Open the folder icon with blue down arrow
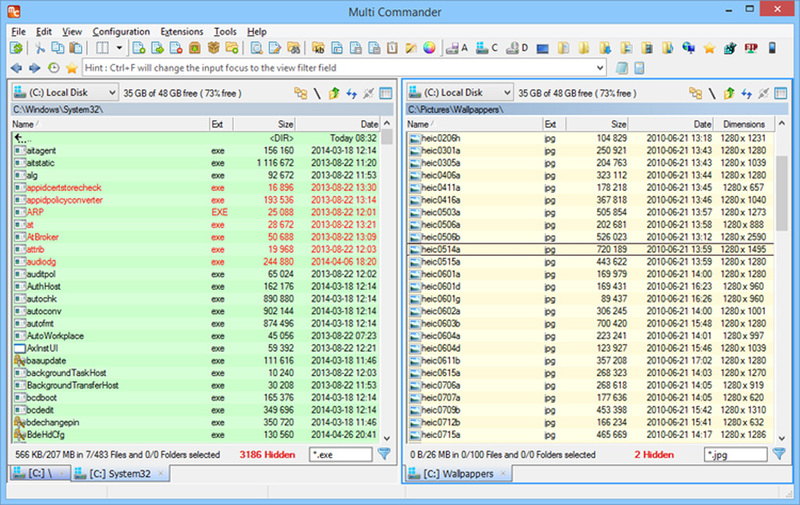 click(605, 48)
